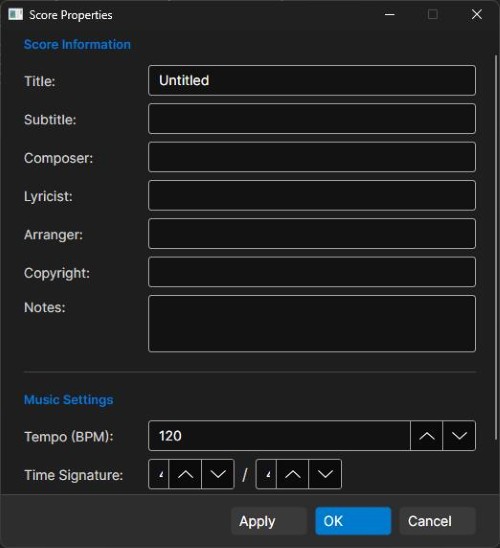Image resolution: width=500 pixels, height=548 pixels.
Task: Click the Composer input field
Action: 312,157
